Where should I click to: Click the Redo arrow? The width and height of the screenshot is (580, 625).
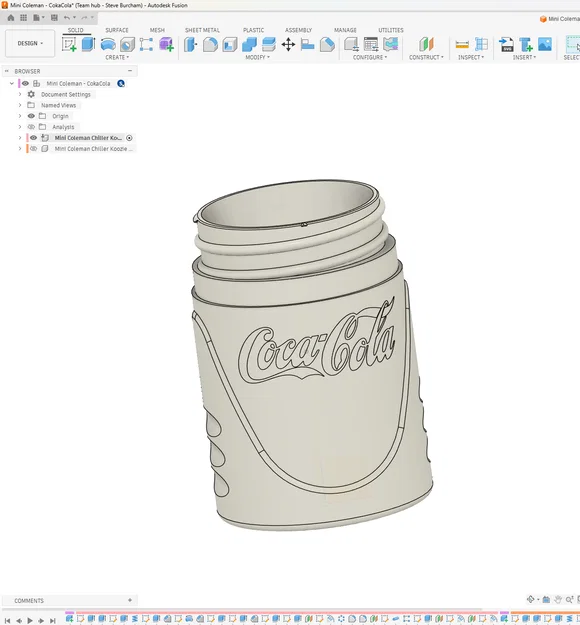(84, 18)
